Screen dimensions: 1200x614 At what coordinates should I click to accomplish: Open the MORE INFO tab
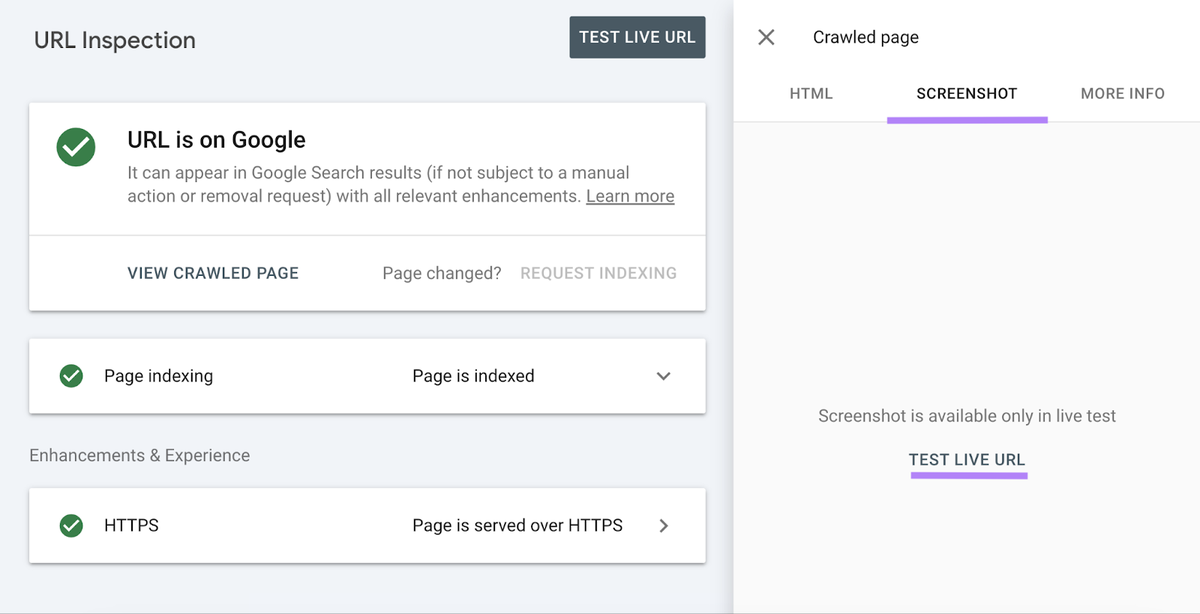pyautogui.click(x=1123, y=93)
